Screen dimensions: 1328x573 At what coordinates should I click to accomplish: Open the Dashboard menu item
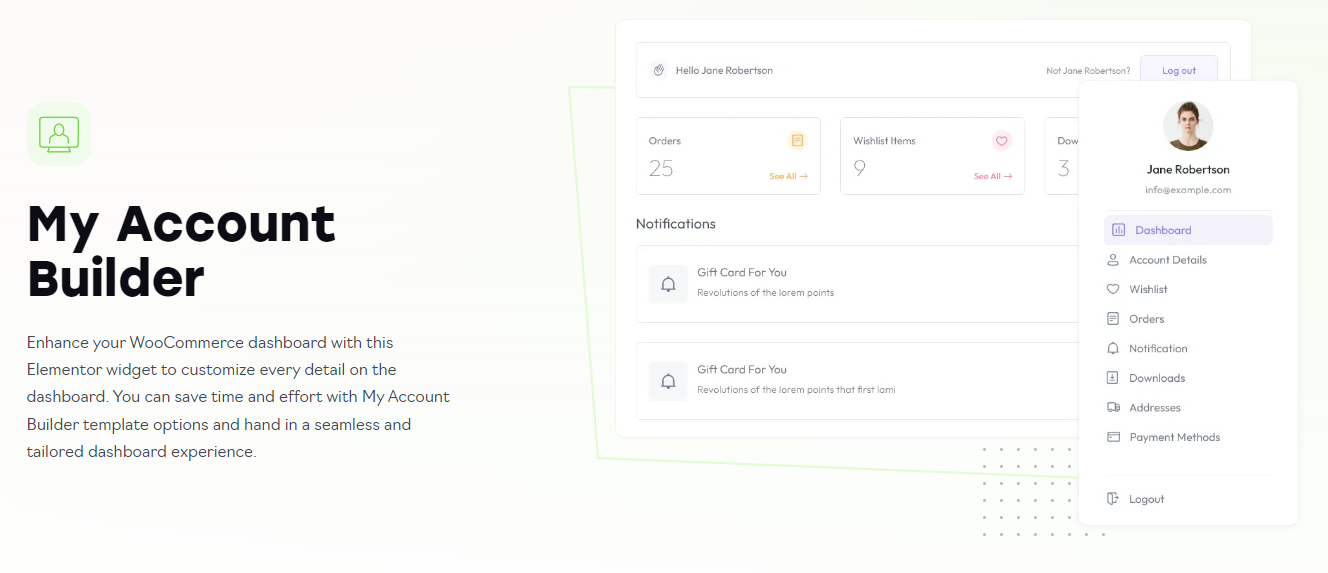(1163, 230)
